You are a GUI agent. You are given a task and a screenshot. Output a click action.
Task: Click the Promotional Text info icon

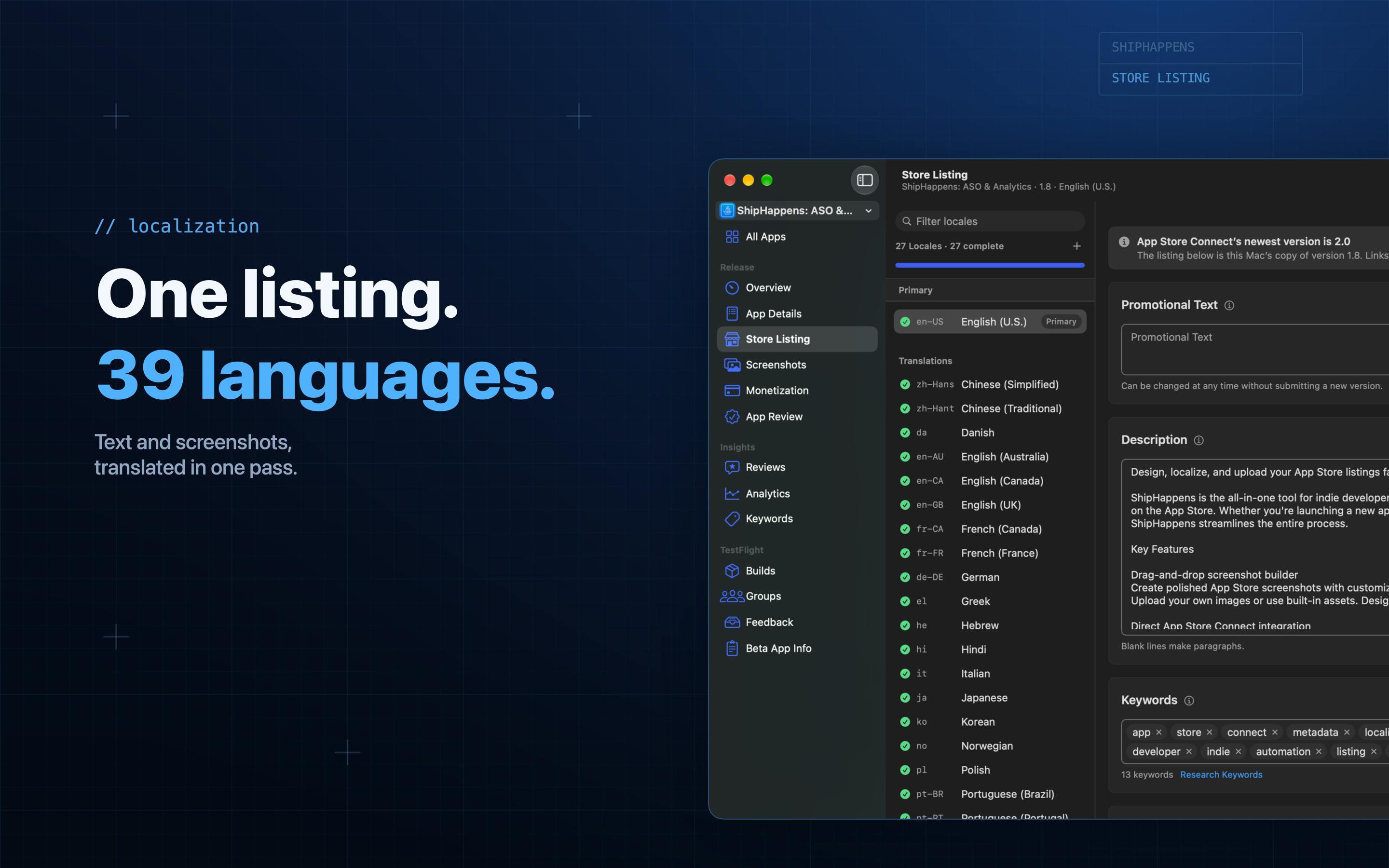click(x=1229, y=305)
